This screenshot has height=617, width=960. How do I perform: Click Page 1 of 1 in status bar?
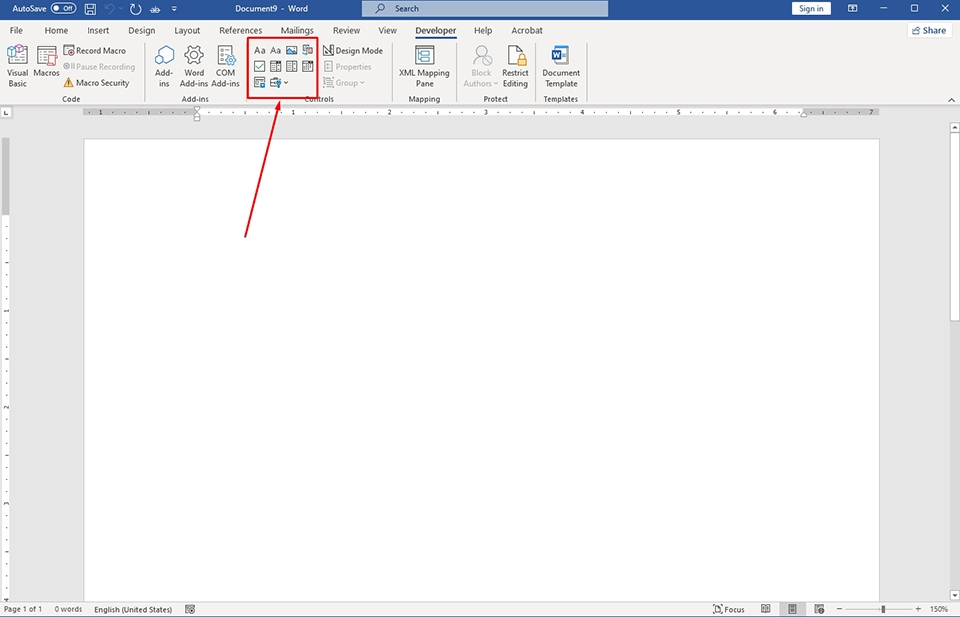23,609
